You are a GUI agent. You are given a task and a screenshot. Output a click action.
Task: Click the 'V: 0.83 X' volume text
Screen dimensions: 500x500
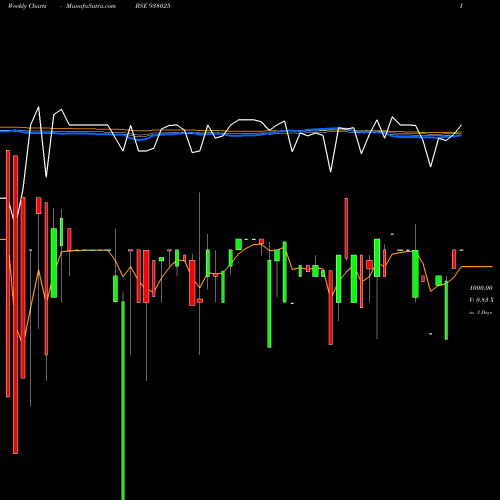point(481,300)
